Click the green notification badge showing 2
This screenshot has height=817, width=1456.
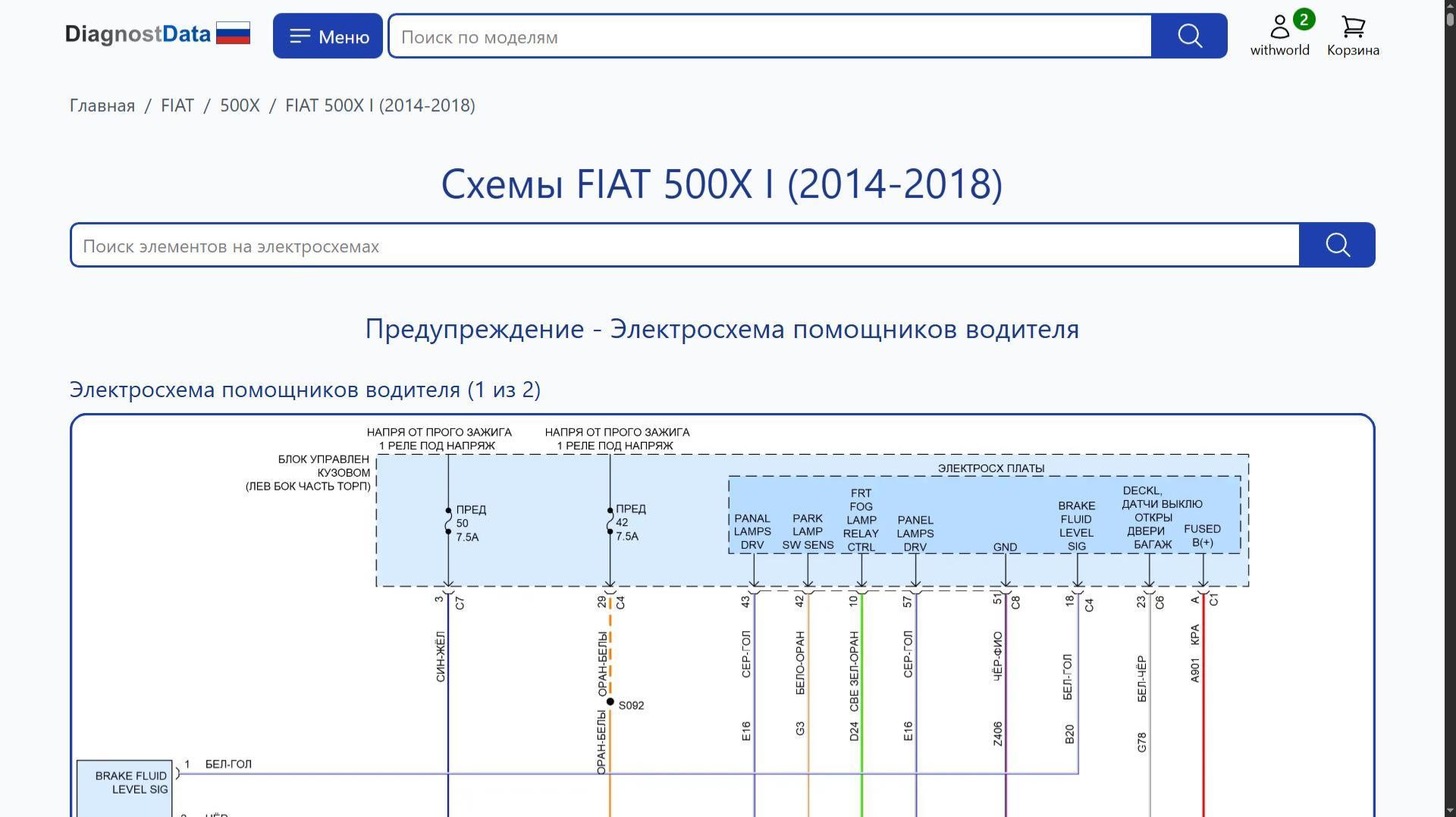point(1303,18)
